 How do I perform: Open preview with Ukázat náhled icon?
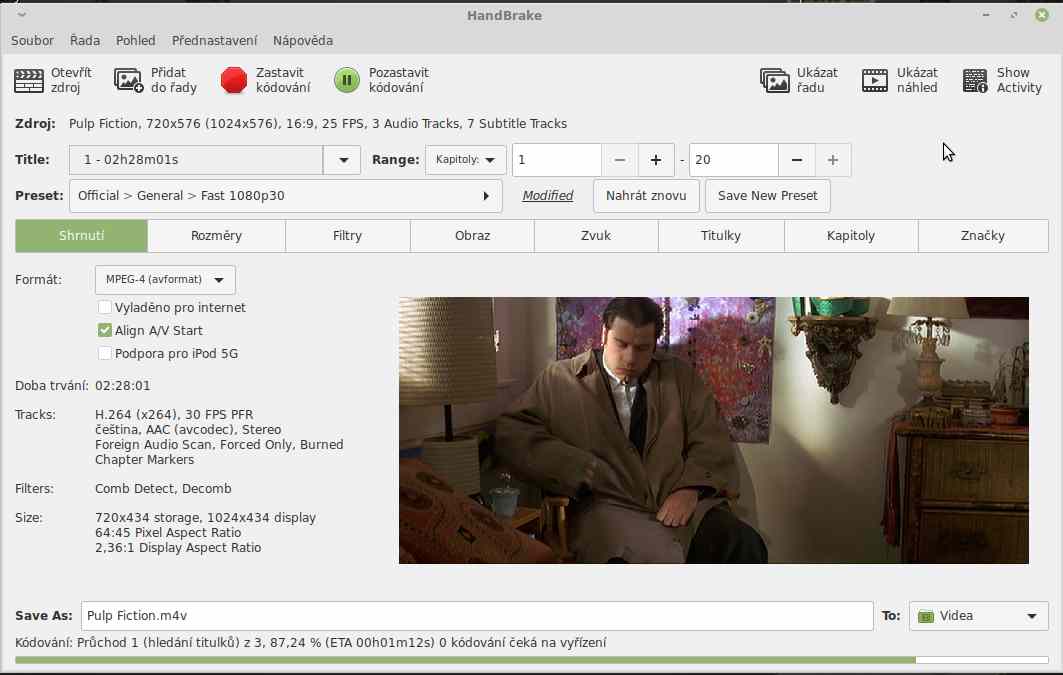click(875, 80)
